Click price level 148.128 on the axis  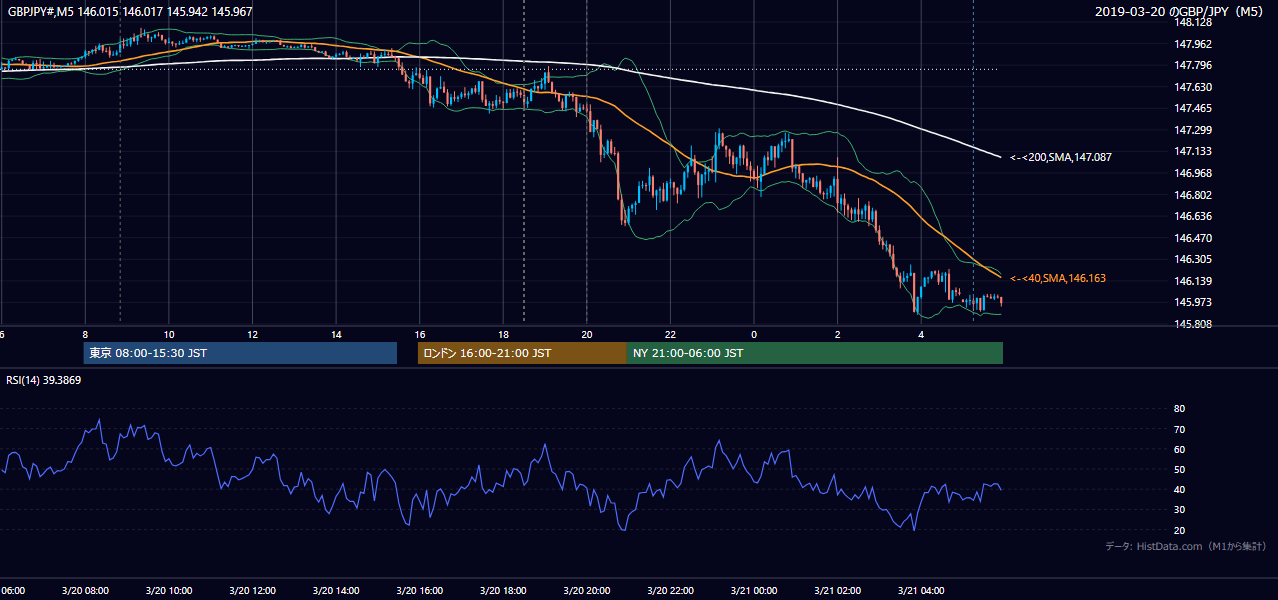pos(1193,23)
